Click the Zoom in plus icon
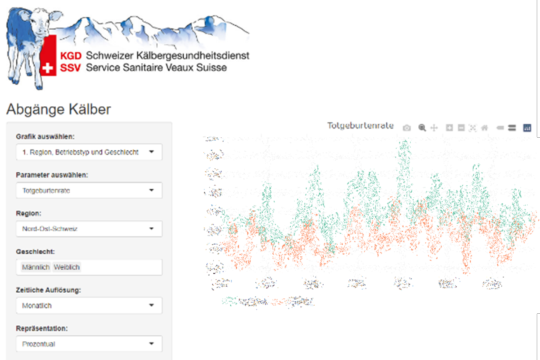This screenshot has width=540, height=360. tap(449, 128)
